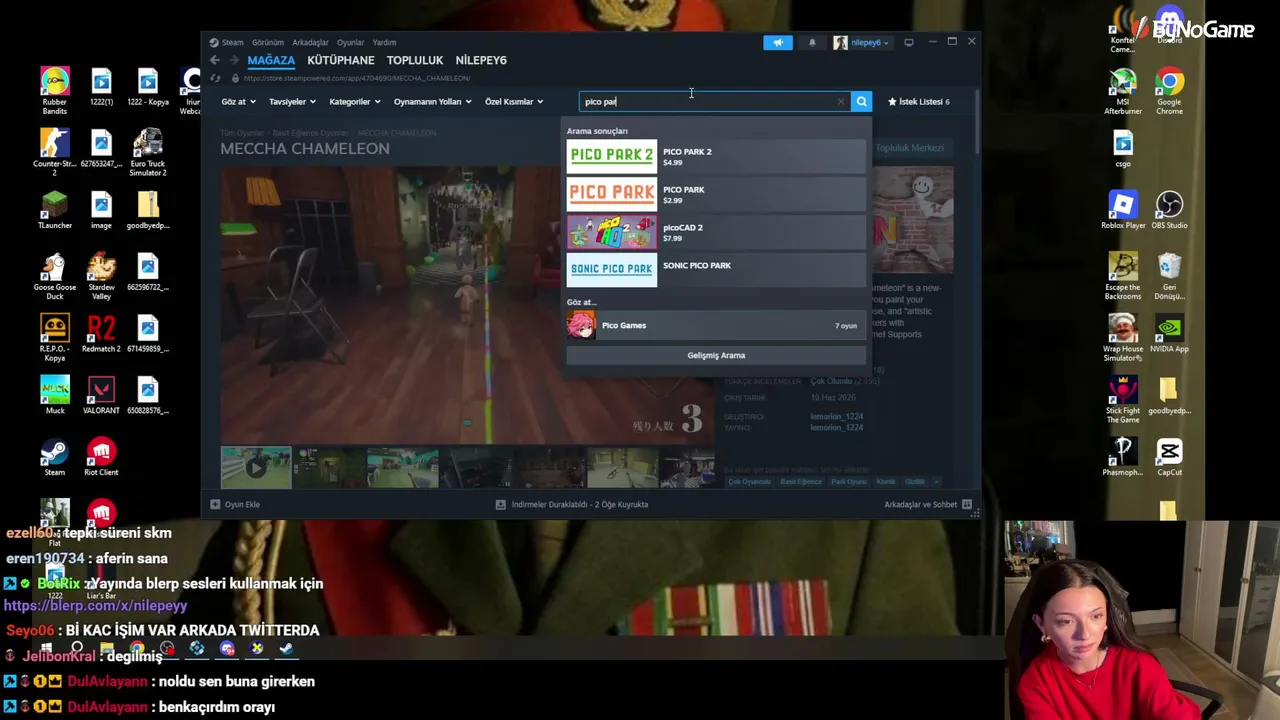Open the Arkadaşlar menu
This screenshot has height=720, width=1280.
(x=310, y=42)
